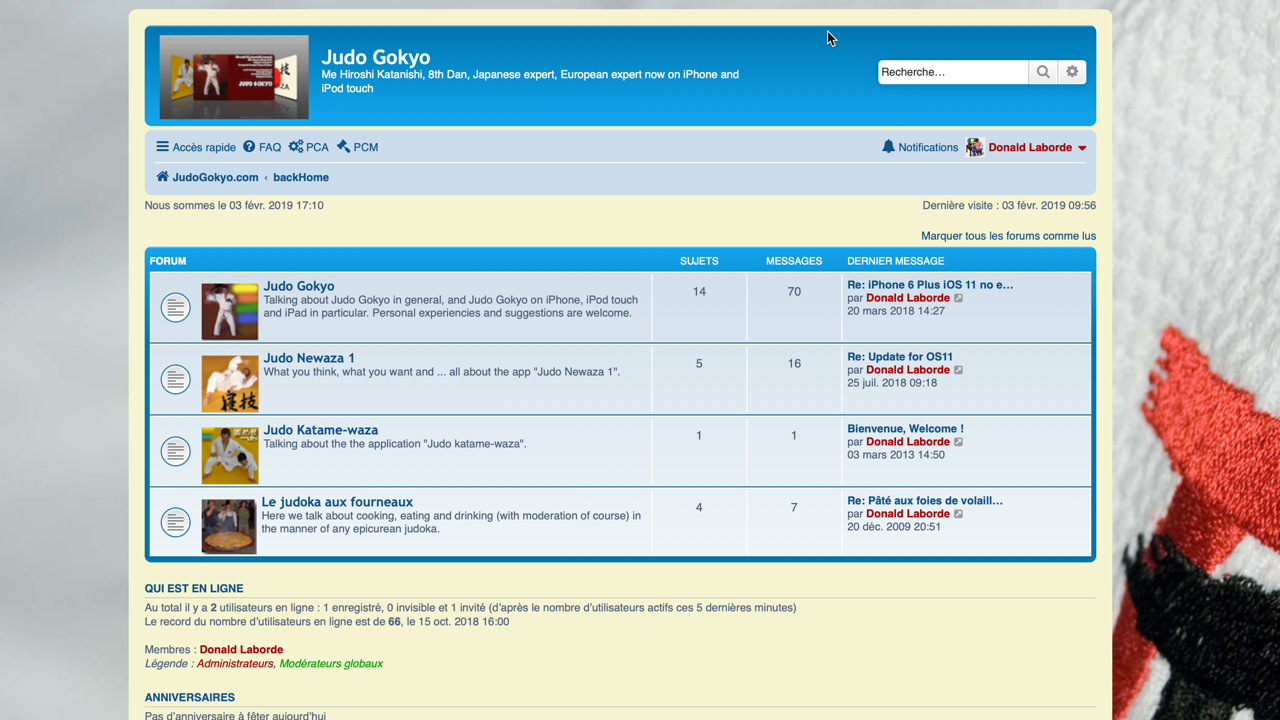Screen dimensions: 1280x720
Task: Open advanced search gear icon
Action: point(1072,72)
